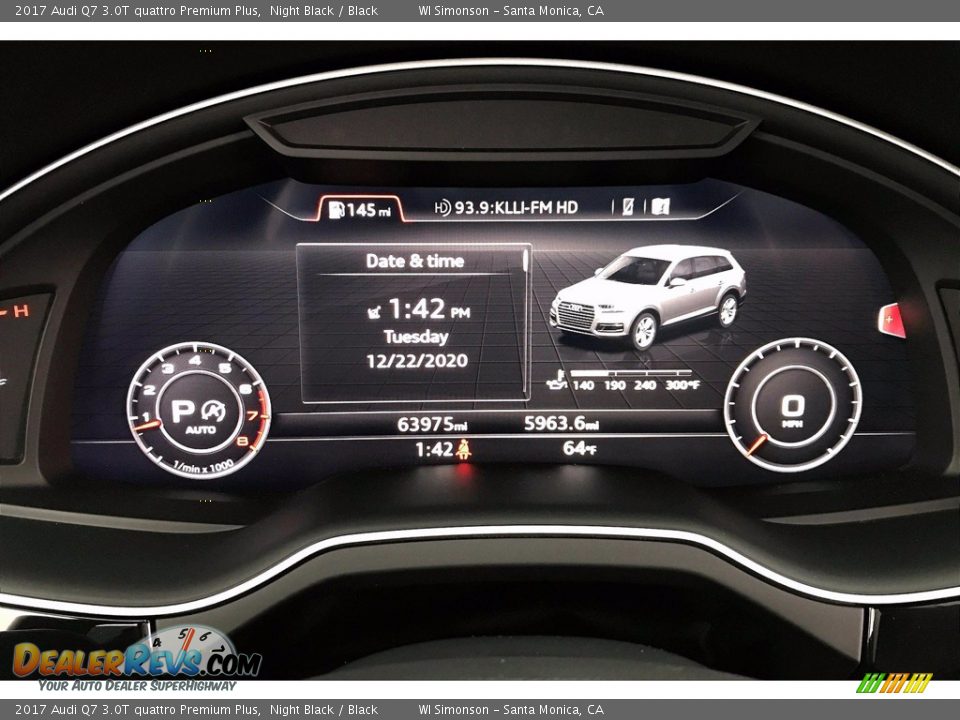
Task: Tap the navigation map icon in top bar
Action: tap(660, 206)
